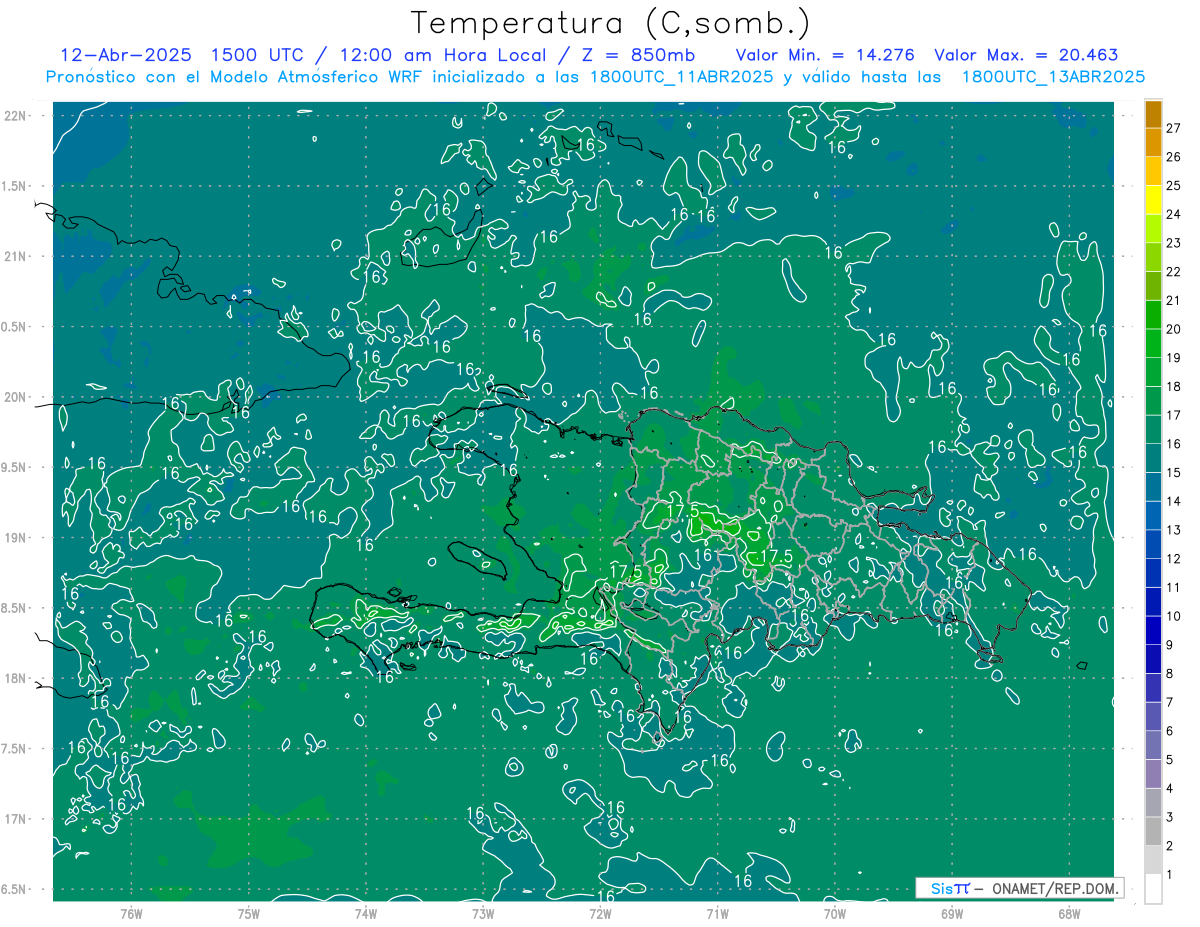
Task: Click the '76W' longitude axis label
Action: (x=131, y=913)
